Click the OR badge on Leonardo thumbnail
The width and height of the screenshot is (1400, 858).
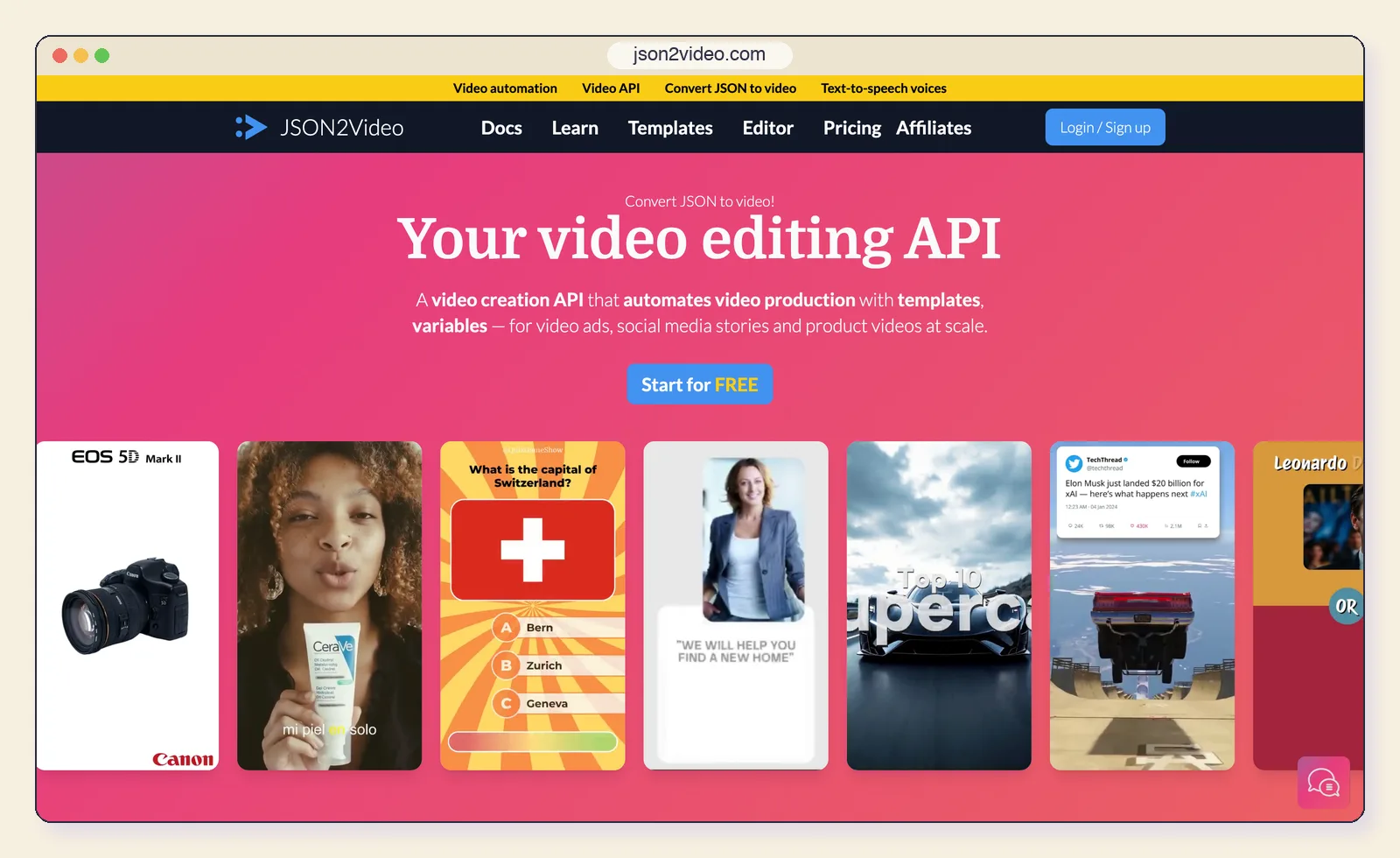1346,606
